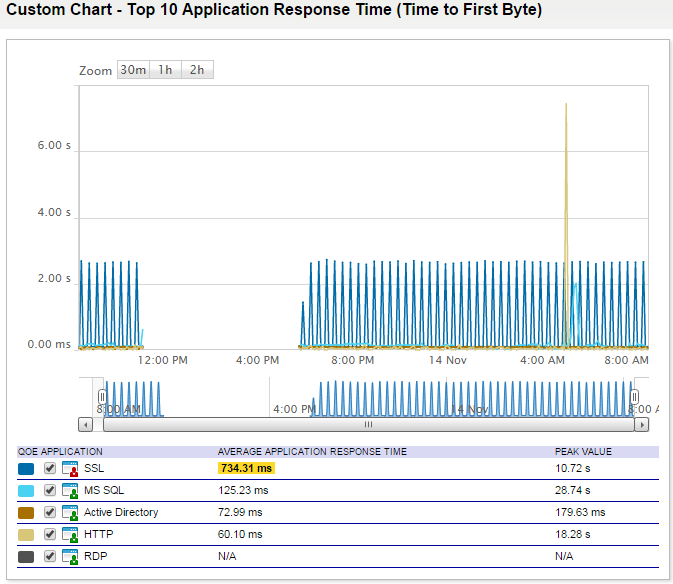Click the SSL application status icon

coord(71,469)
